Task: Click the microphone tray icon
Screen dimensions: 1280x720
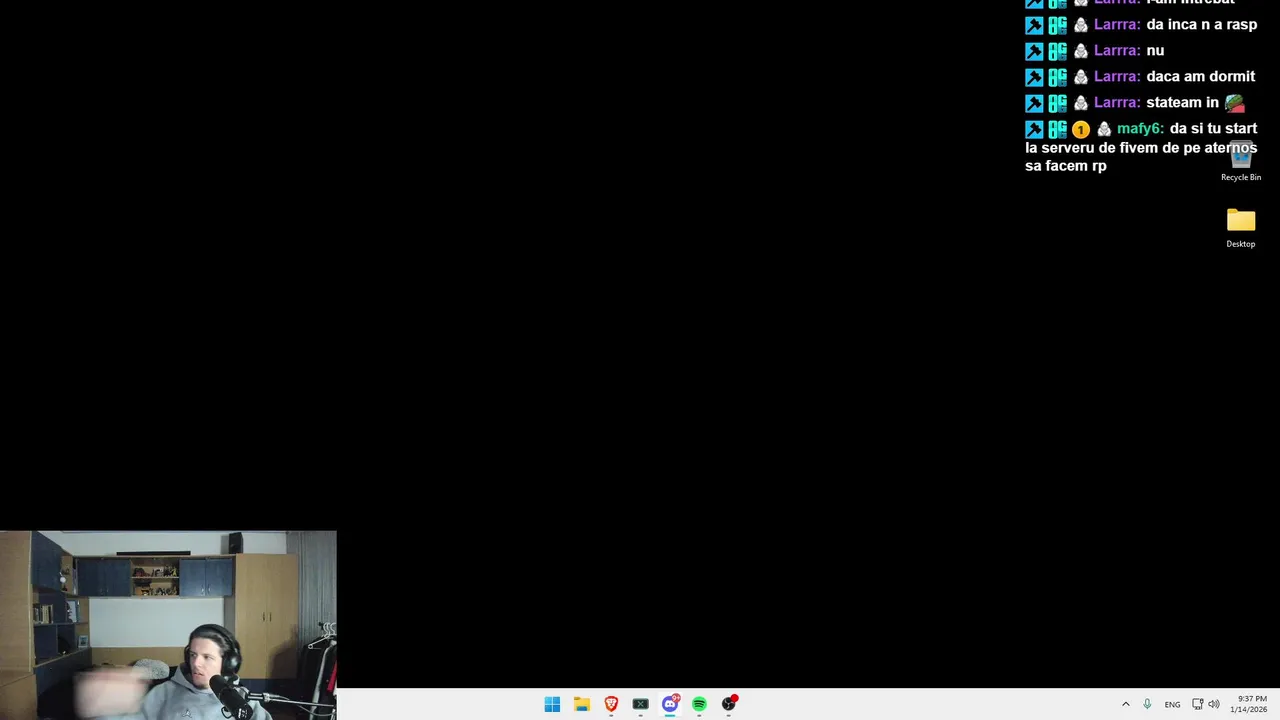Action: (1147, 704)
